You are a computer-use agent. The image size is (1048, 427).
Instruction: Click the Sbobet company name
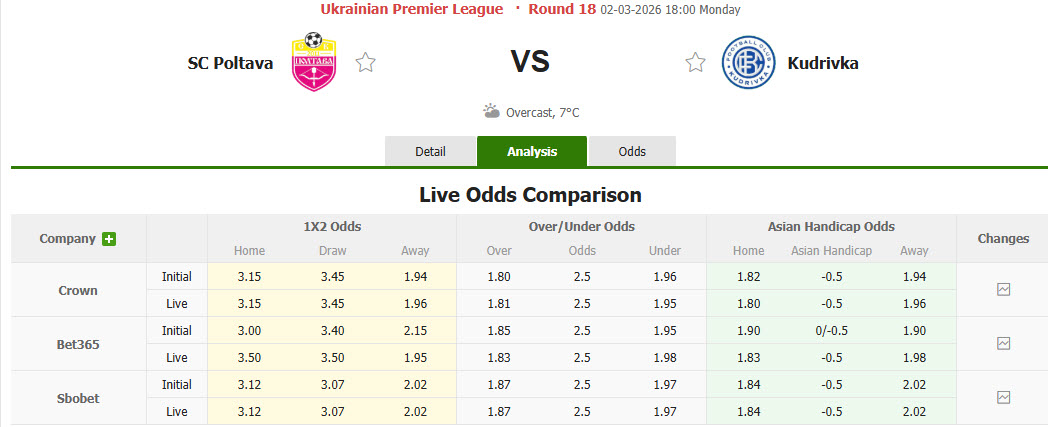click(x=78, y=397)
